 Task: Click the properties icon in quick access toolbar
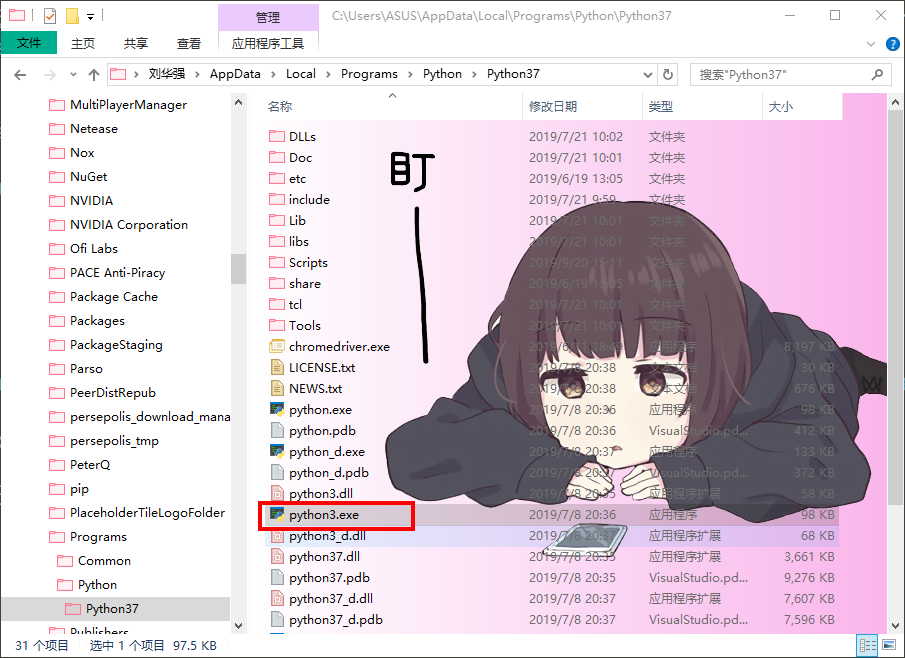pos(49,16)
